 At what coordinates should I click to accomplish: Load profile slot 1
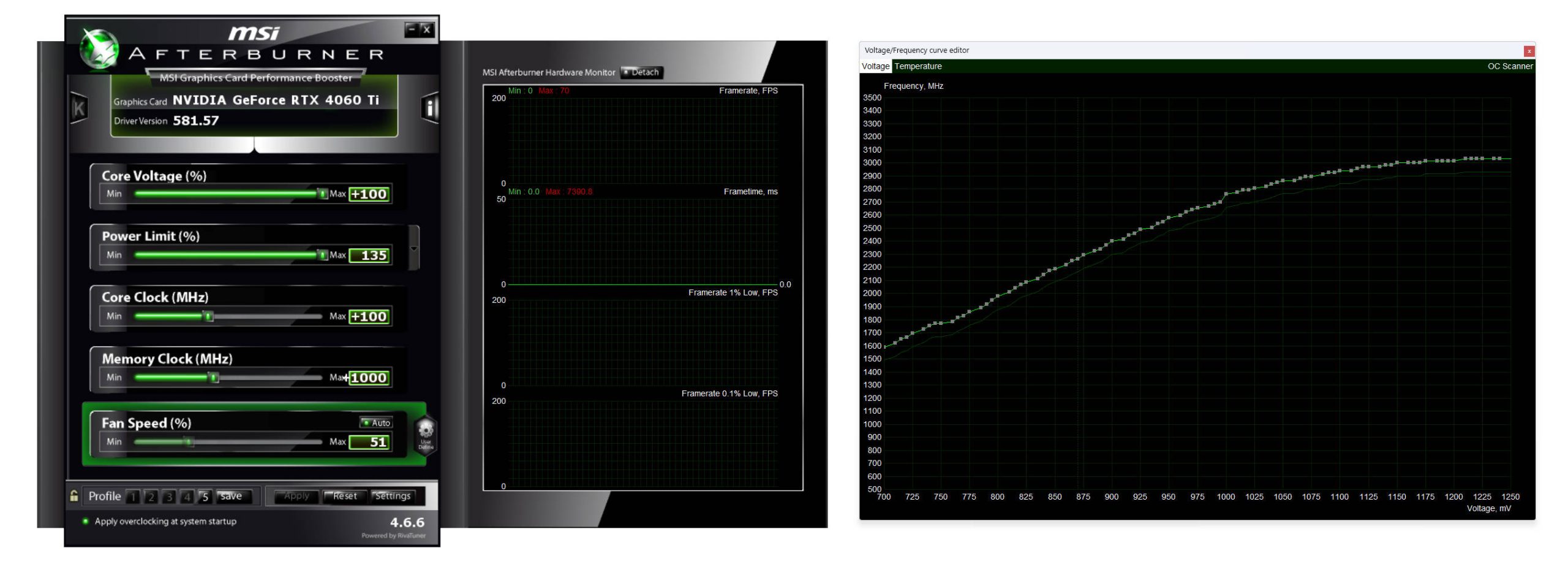click(x=133, y=497)
